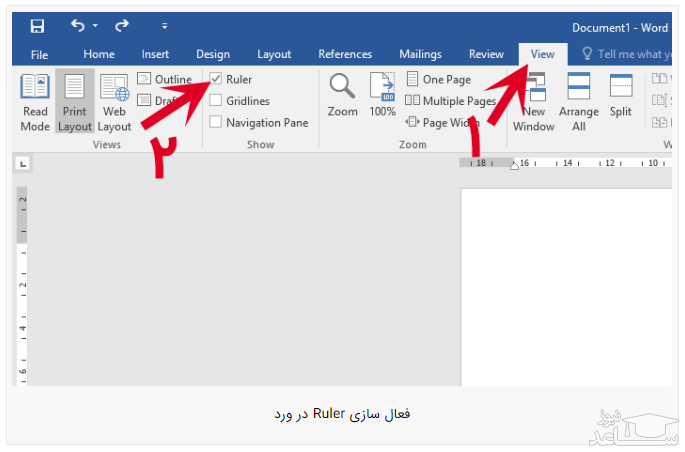Switch to Web Layout view
This screenshot has height=452, width=685.
(114, 102)
